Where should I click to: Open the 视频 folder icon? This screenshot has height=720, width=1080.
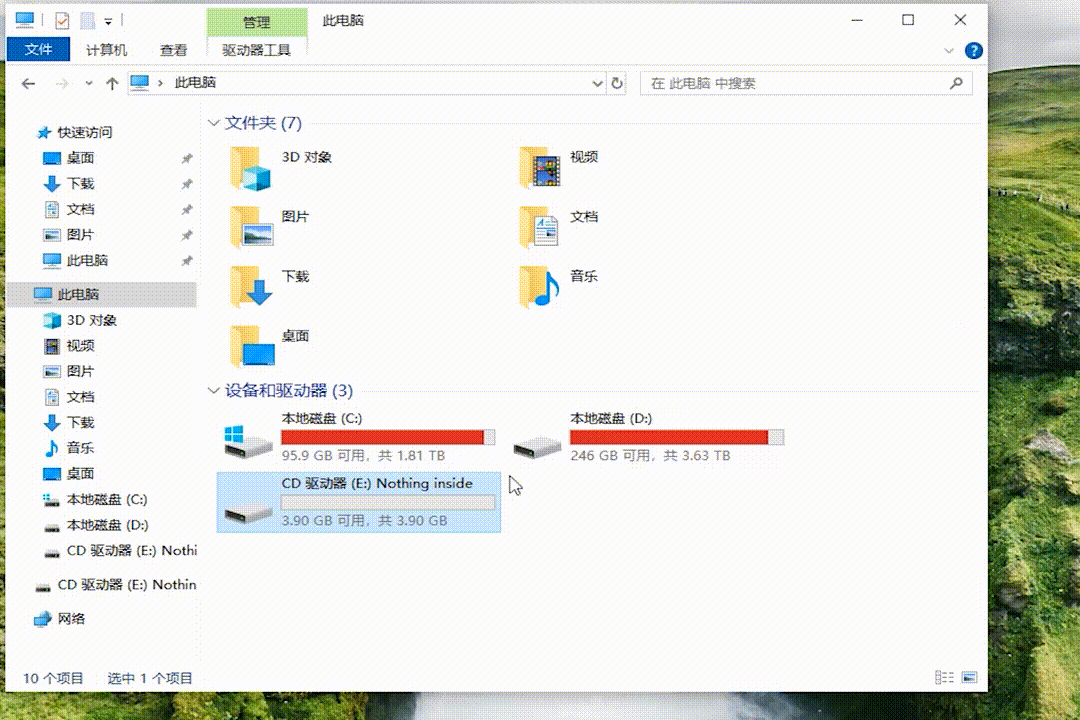[539, 167]
